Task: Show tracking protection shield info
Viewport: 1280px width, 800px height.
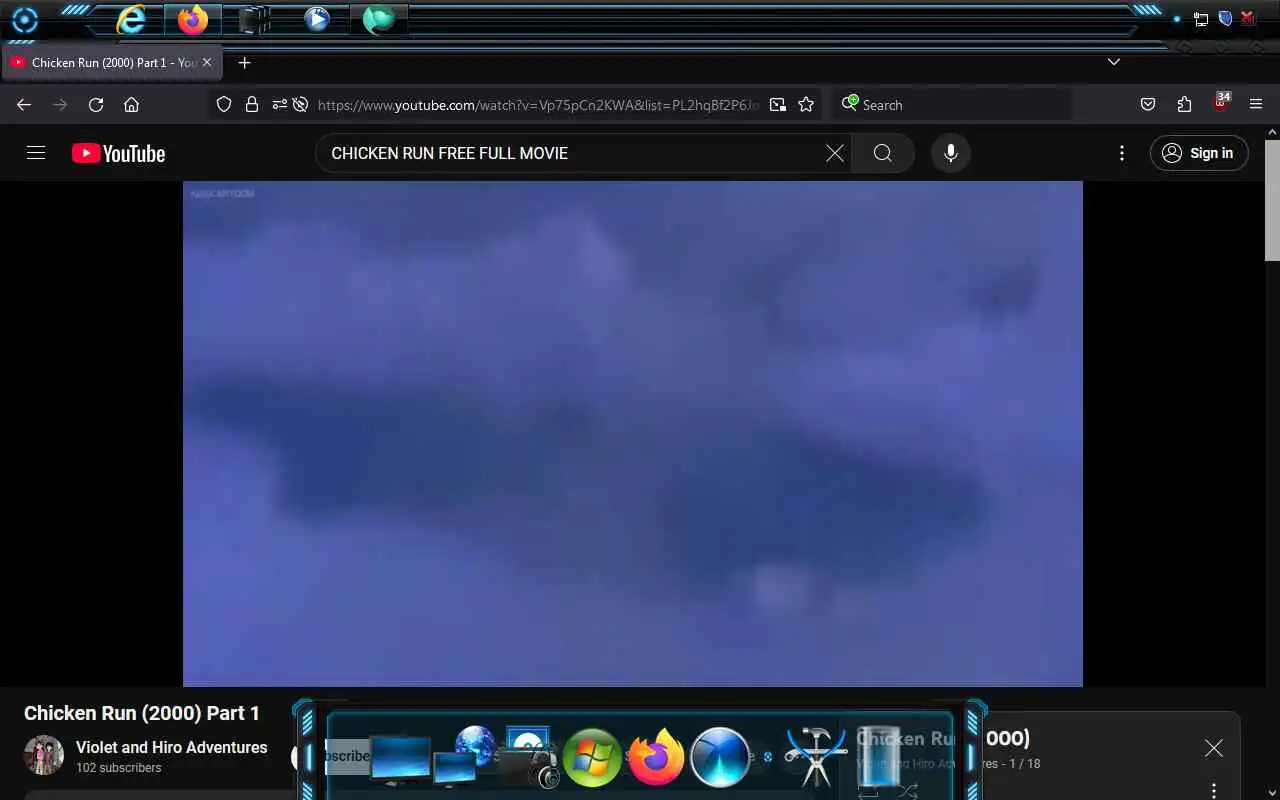Action: (224, 105)
